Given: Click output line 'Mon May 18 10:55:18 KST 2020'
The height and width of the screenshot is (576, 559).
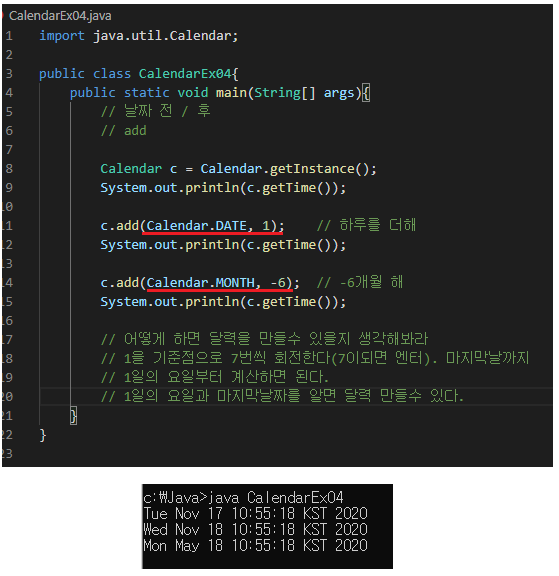Looking at the screenshot, I should 256,546.
